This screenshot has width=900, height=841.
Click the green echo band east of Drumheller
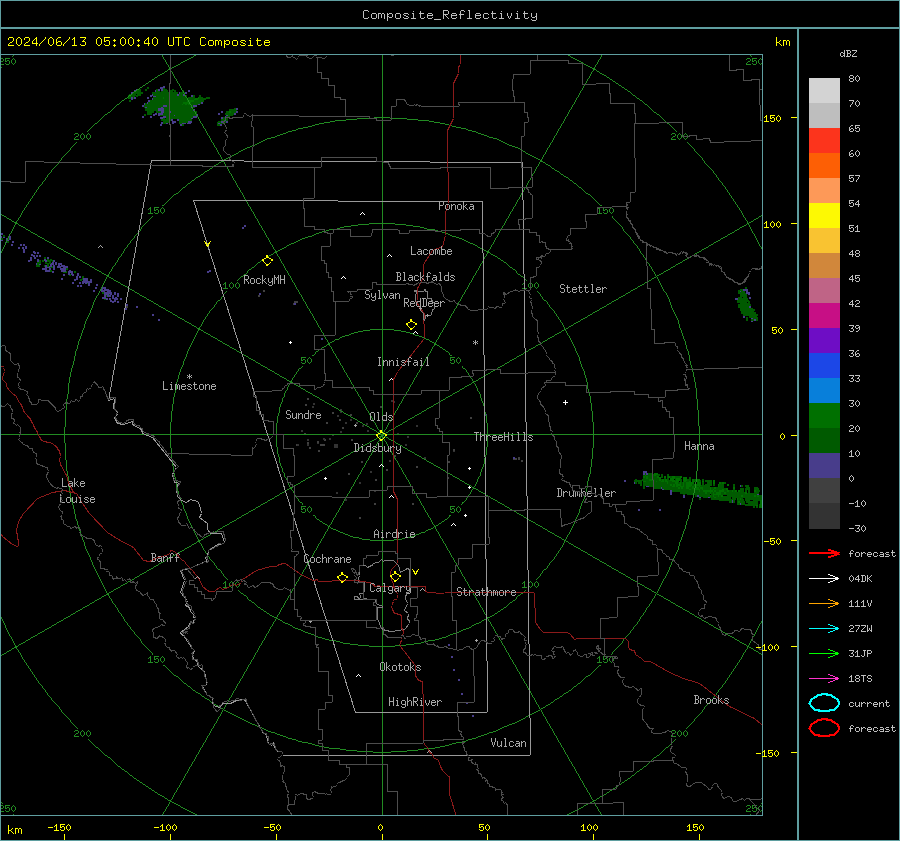pos(699,488)
